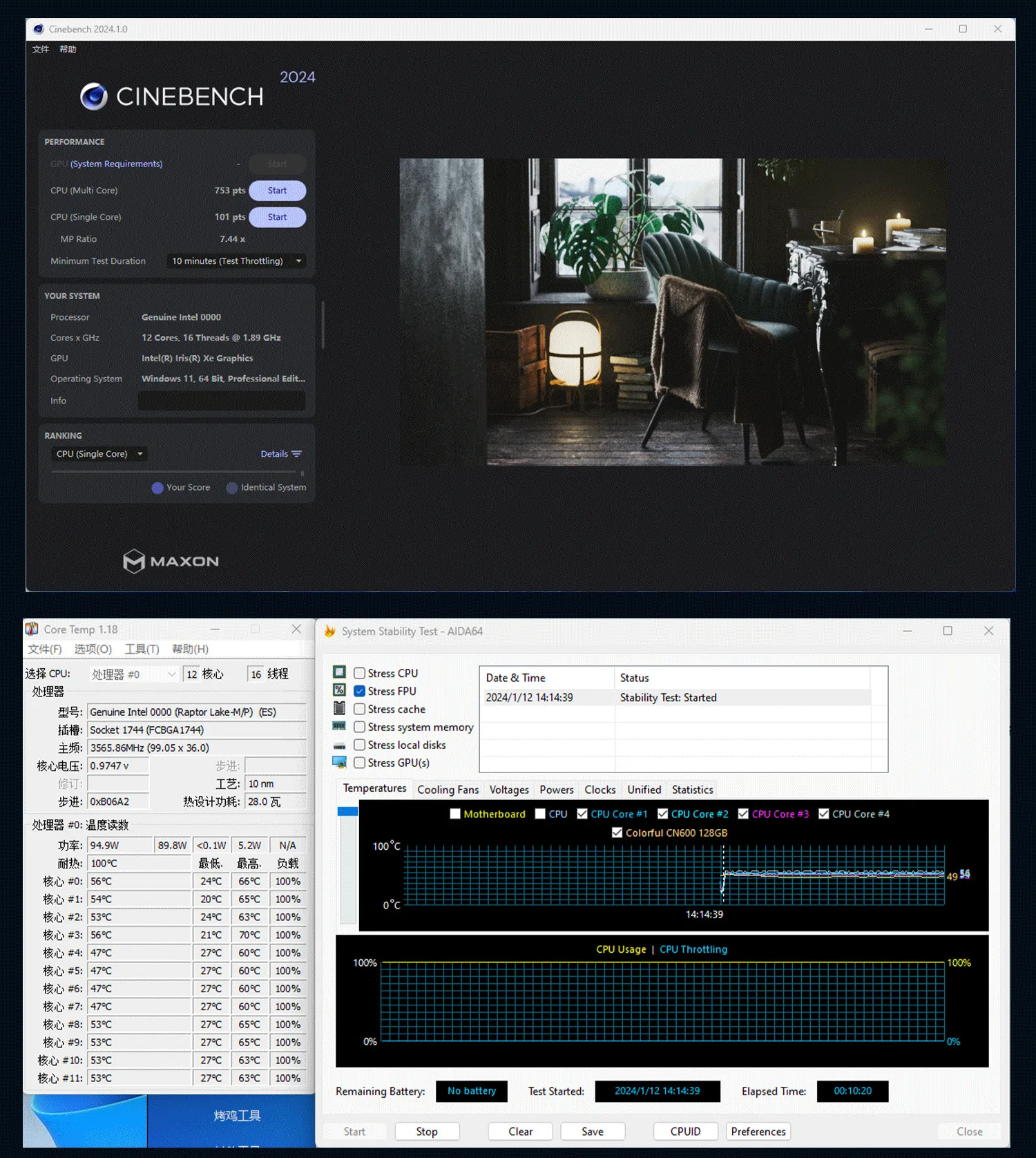Click the Stress cache memory icon
The image size is (1036, 1158).
click(339, 708)
